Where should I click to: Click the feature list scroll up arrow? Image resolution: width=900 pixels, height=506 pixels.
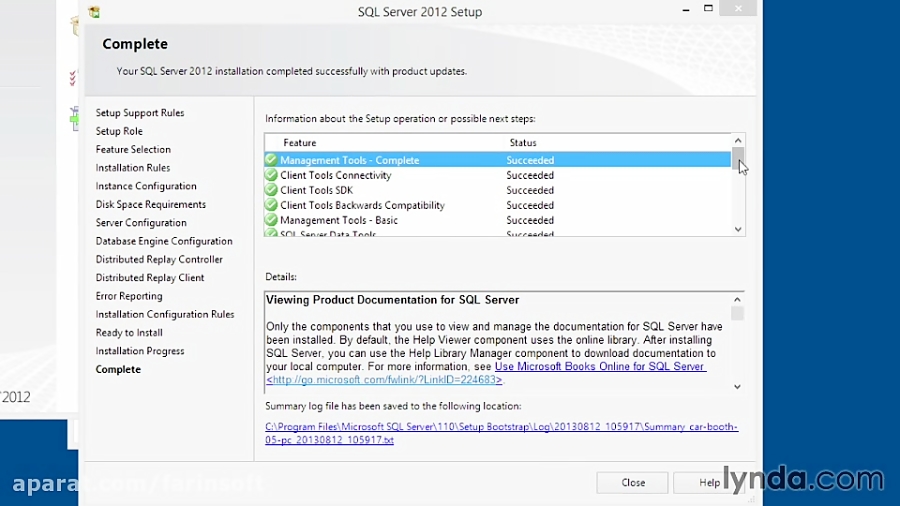pyautogui.click(x=738, y=141)
